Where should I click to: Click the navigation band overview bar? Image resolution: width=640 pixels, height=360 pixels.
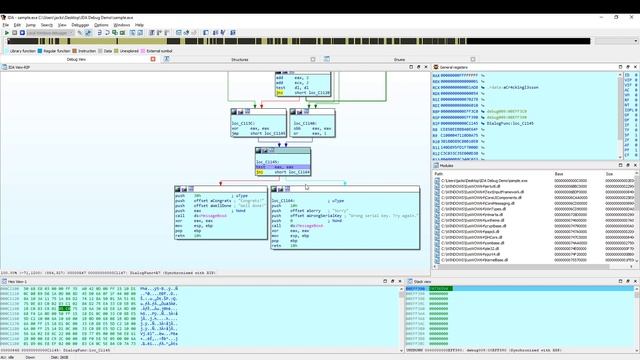click(x=299, y=41)
